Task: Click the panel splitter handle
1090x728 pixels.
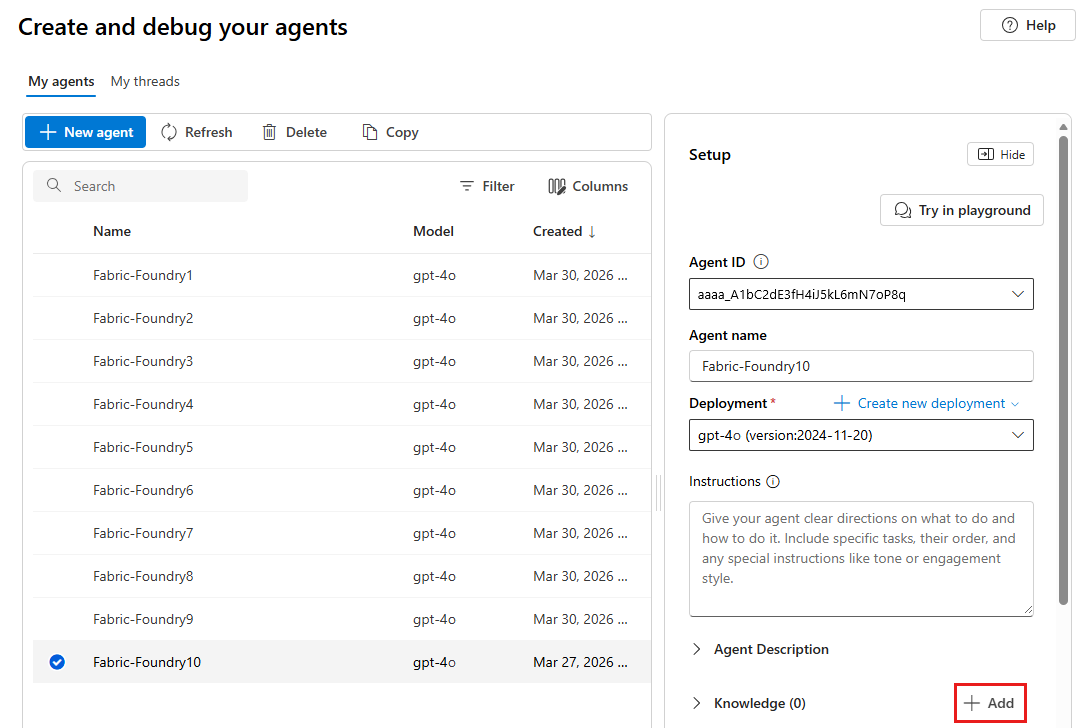Action: coord(658,492)
